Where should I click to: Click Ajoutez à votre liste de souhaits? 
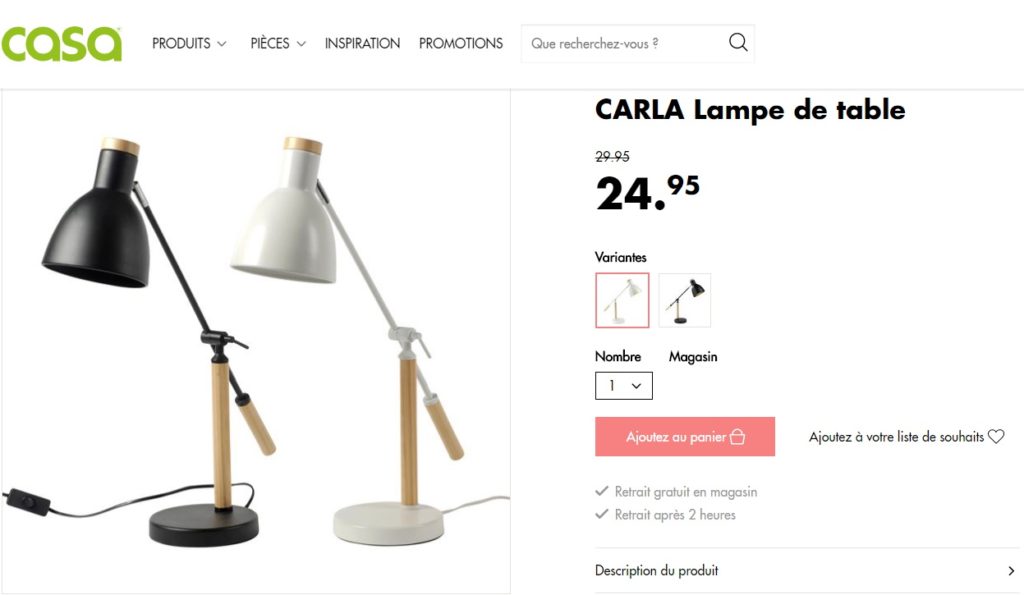pos(896,437)
